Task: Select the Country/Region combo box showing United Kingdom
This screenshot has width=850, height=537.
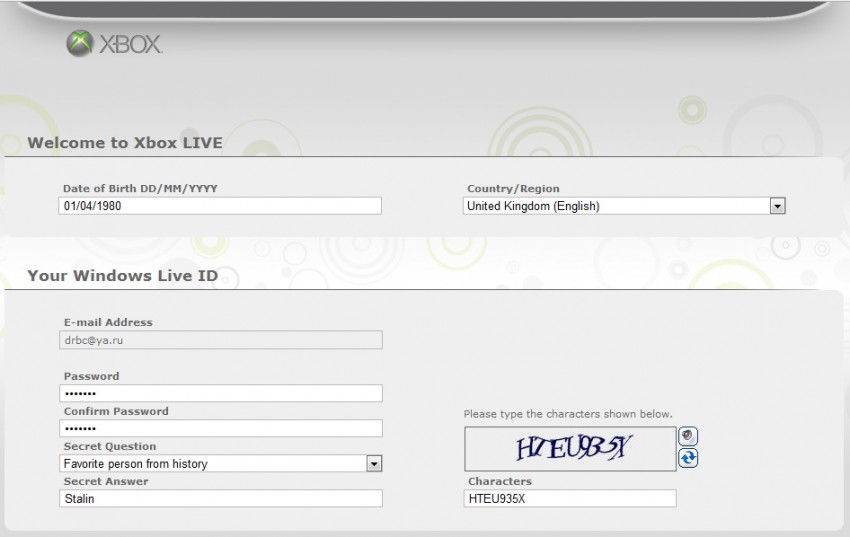Action: 624,206
